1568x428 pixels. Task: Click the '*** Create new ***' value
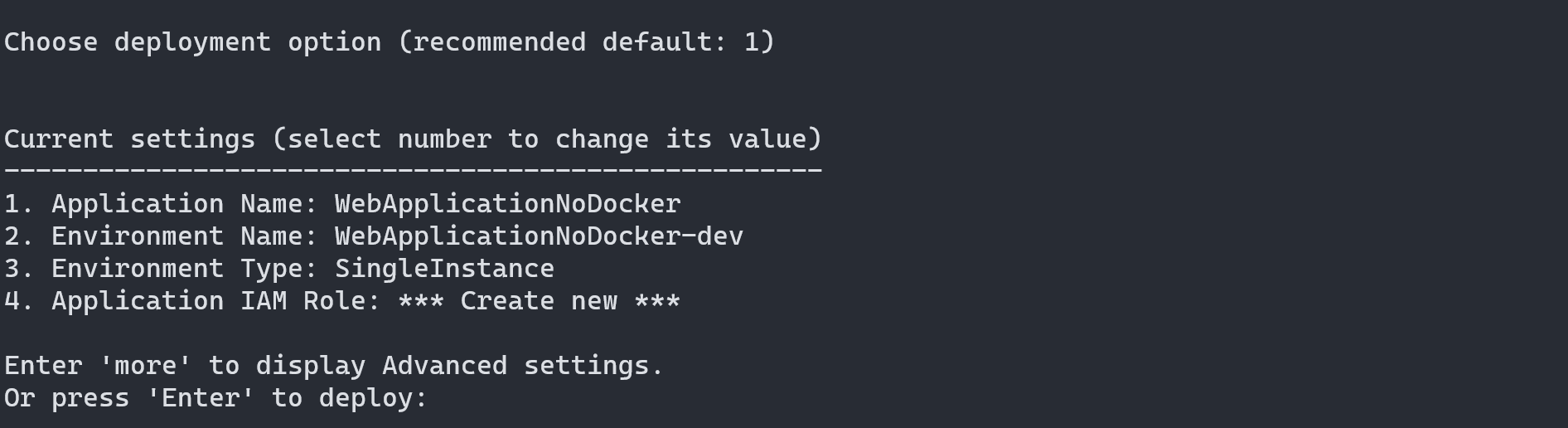pyautogui.click(x=539, y=301)
